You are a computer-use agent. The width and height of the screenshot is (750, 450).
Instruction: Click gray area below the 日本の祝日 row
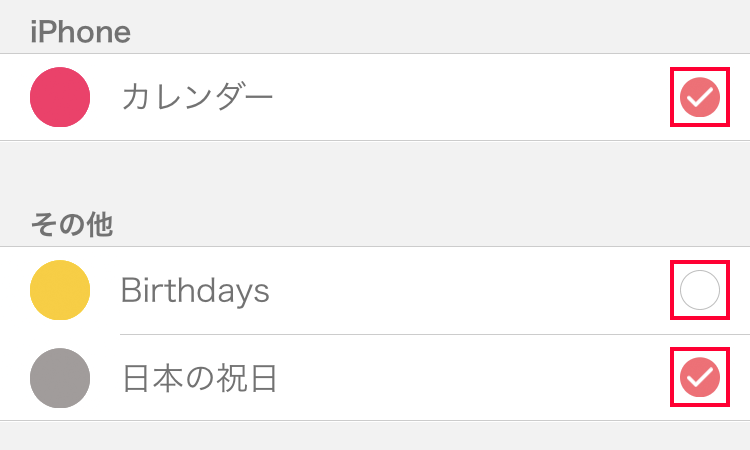pyautogui.click(x=375, y=436)
